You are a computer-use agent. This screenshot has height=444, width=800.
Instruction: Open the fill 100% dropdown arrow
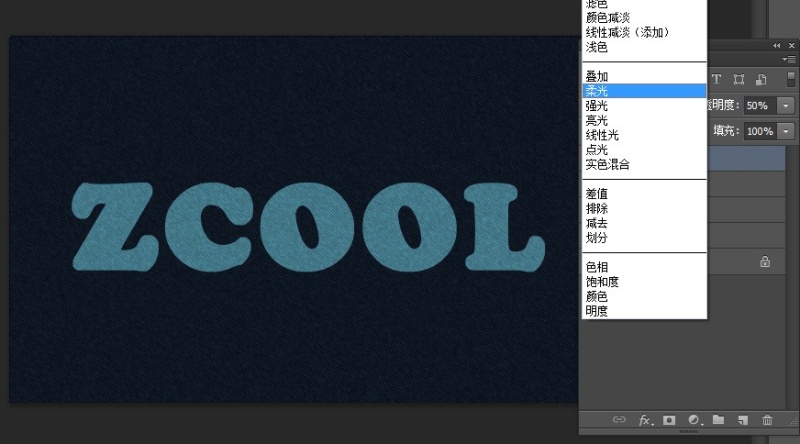pyautogui.click(x=786, y=131)
